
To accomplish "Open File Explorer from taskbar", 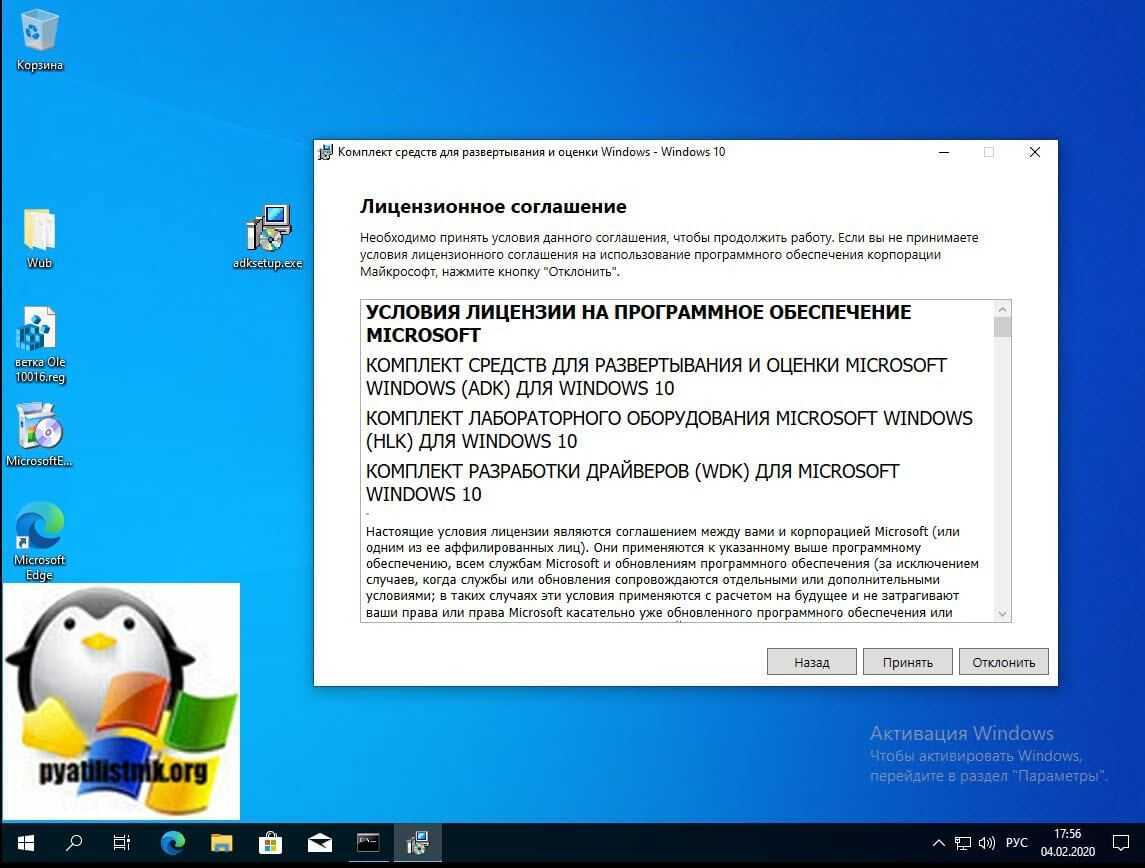I will [221, 844].
